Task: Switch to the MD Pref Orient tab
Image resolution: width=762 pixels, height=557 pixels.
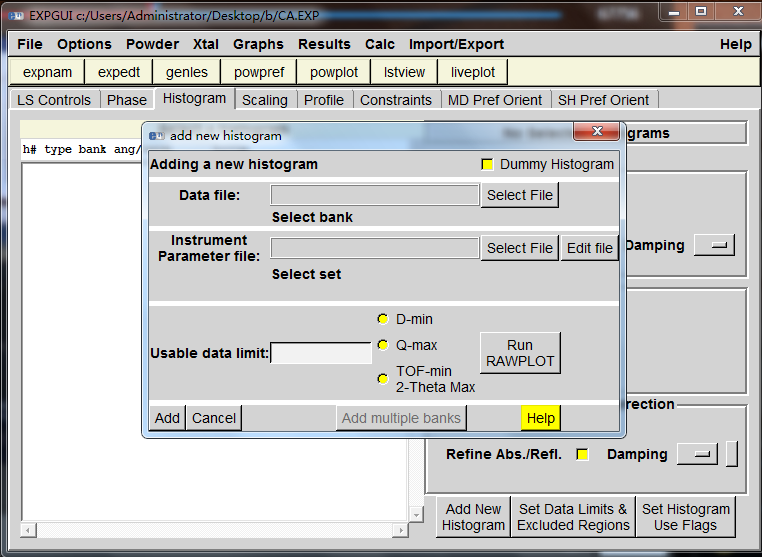Action: tap(495, 100)
